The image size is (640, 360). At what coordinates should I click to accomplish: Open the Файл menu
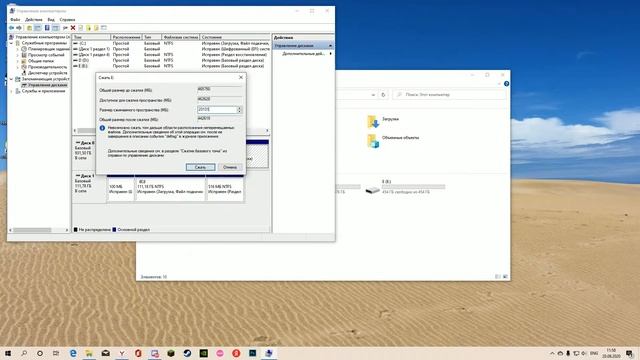point(15,20)
